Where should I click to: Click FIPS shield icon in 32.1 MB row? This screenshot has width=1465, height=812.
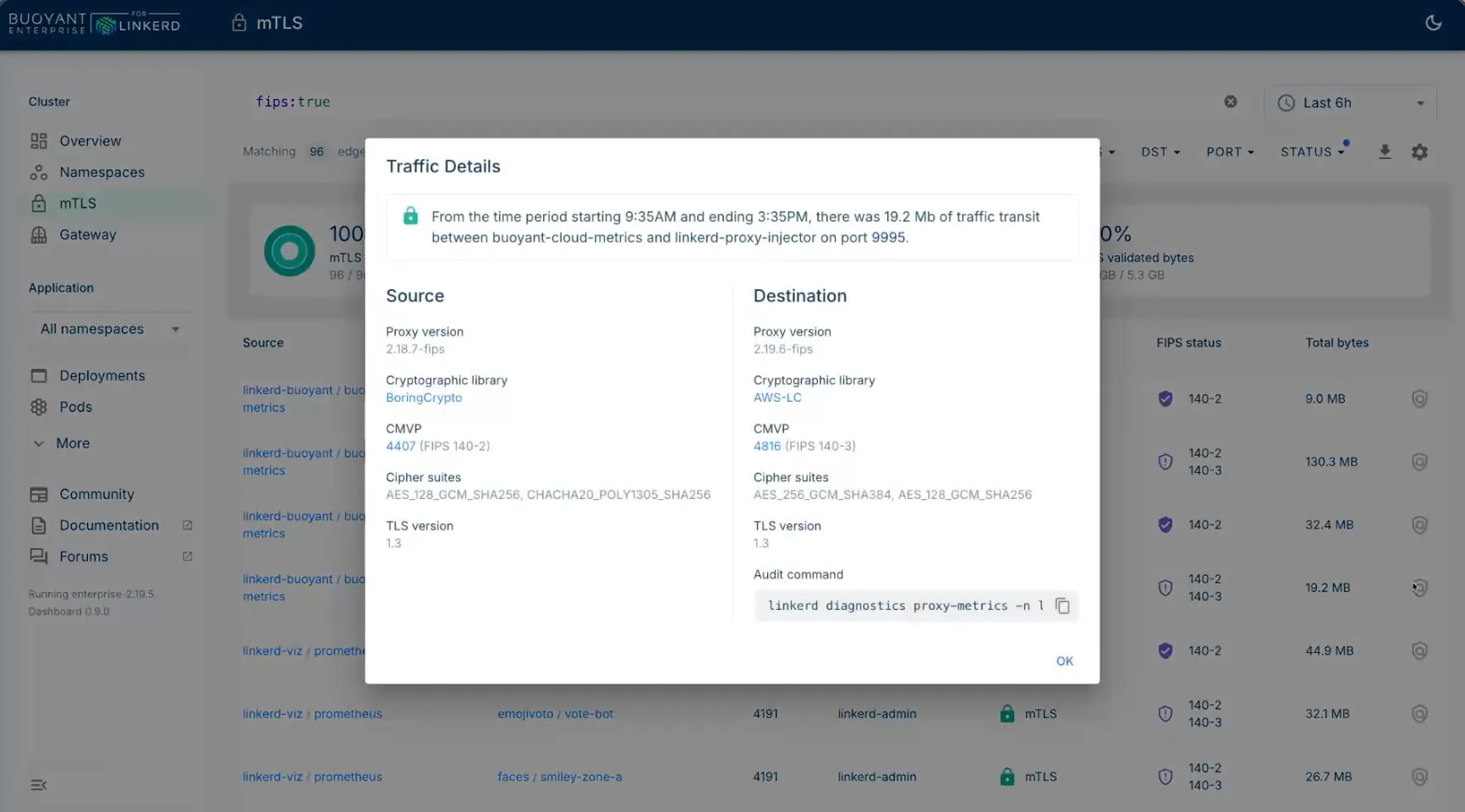coord(1165,714)
